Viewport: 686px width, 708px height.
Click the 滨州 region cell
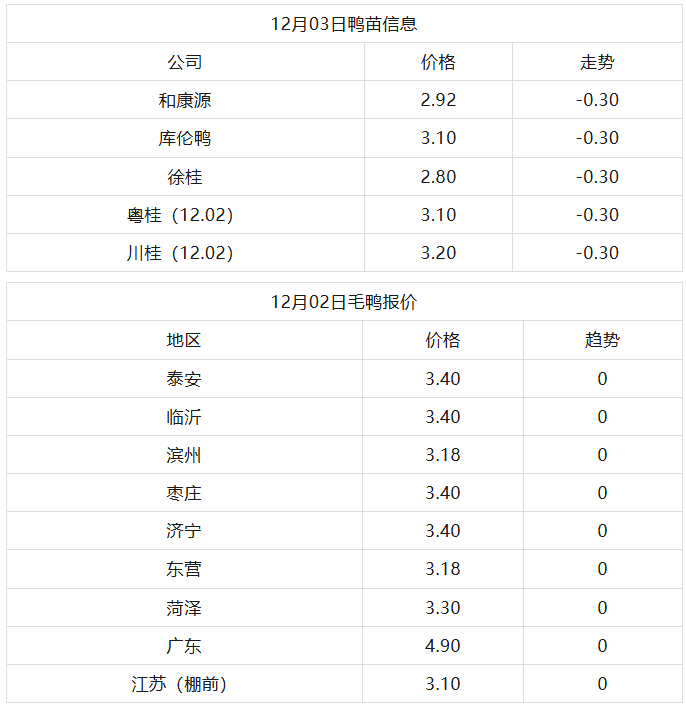tap(184, 455)
